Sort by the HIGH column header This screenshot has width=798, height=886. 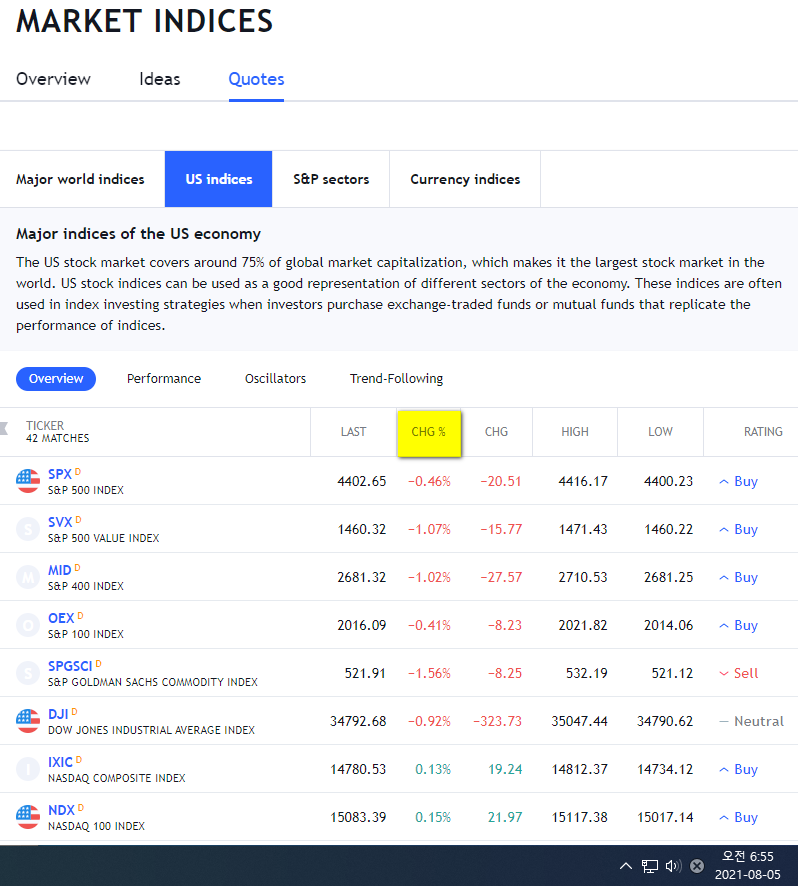[575, 432]
